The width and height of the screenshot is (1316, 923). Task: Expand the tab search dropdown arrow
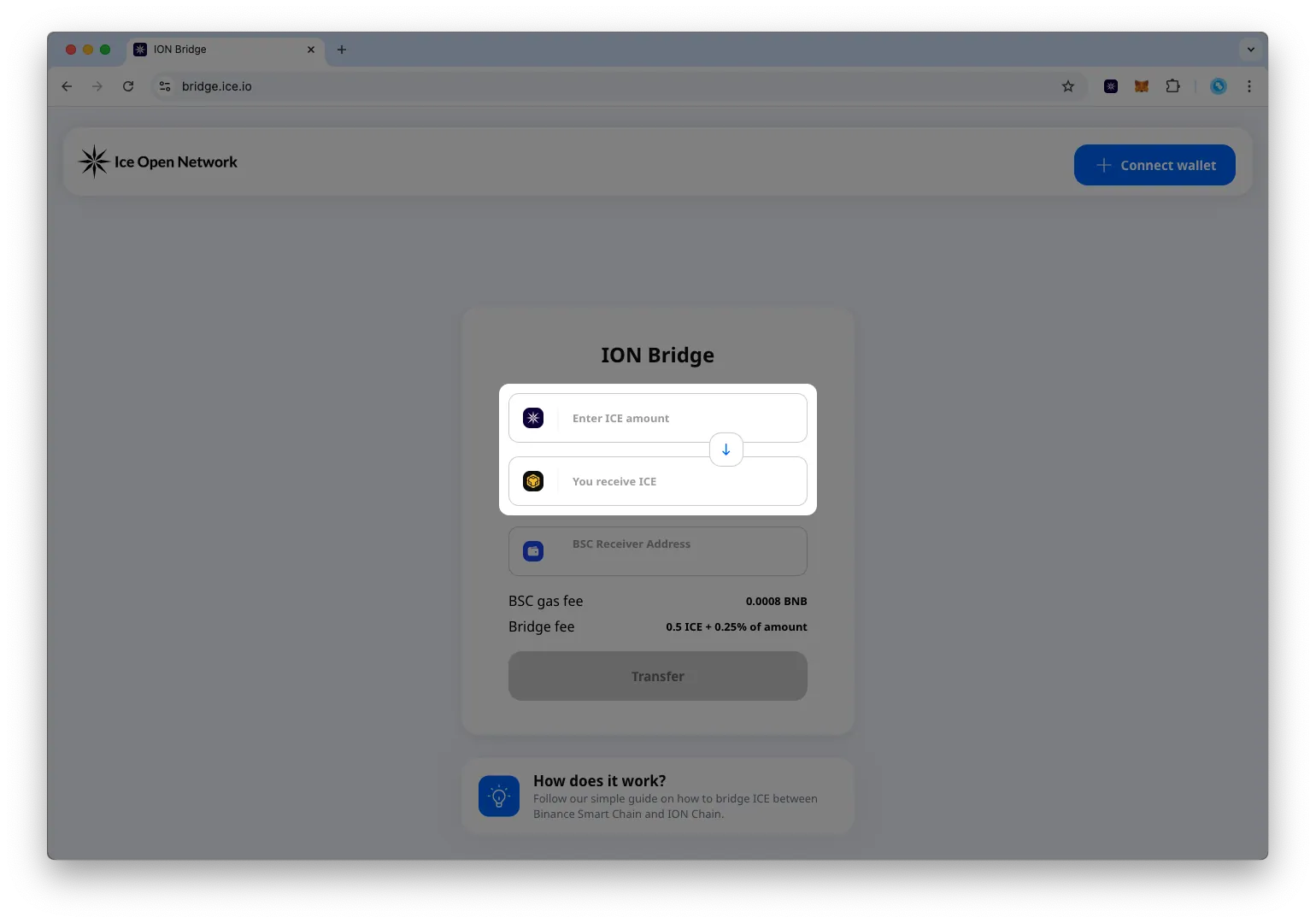pos(1251,50)
